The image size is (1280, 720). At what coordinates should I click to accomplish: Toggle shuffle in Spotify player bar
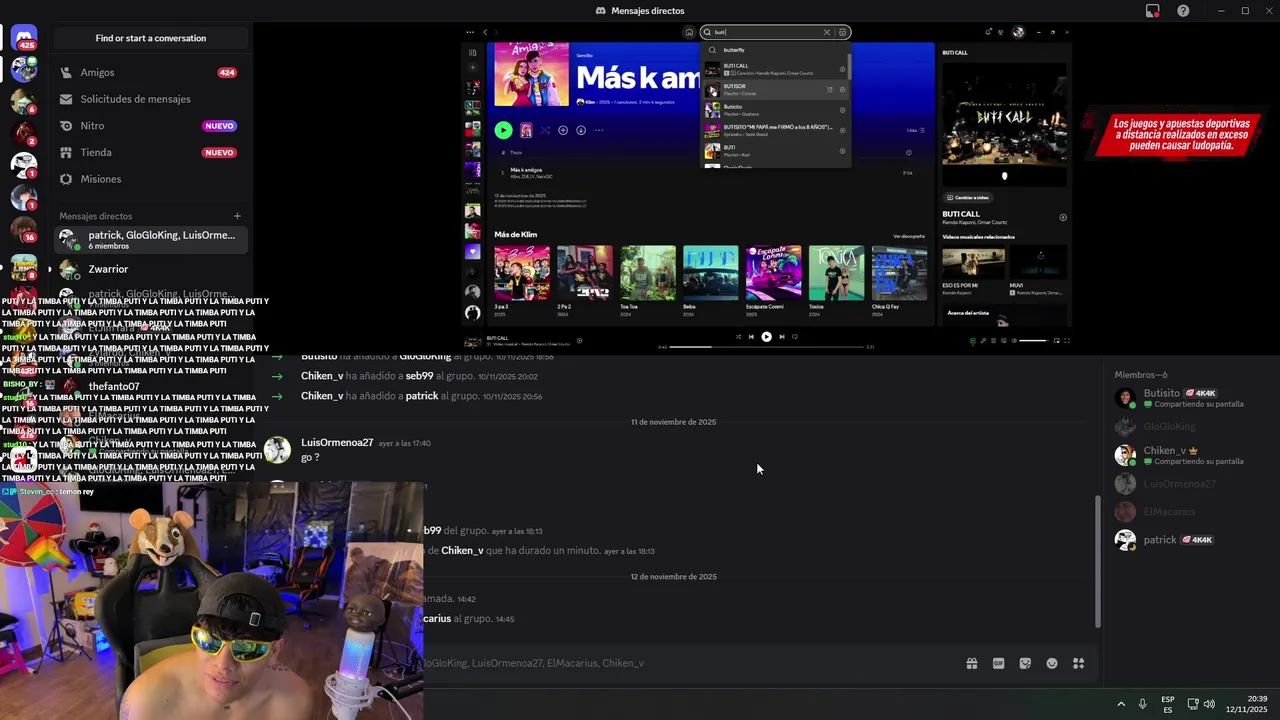738,337
